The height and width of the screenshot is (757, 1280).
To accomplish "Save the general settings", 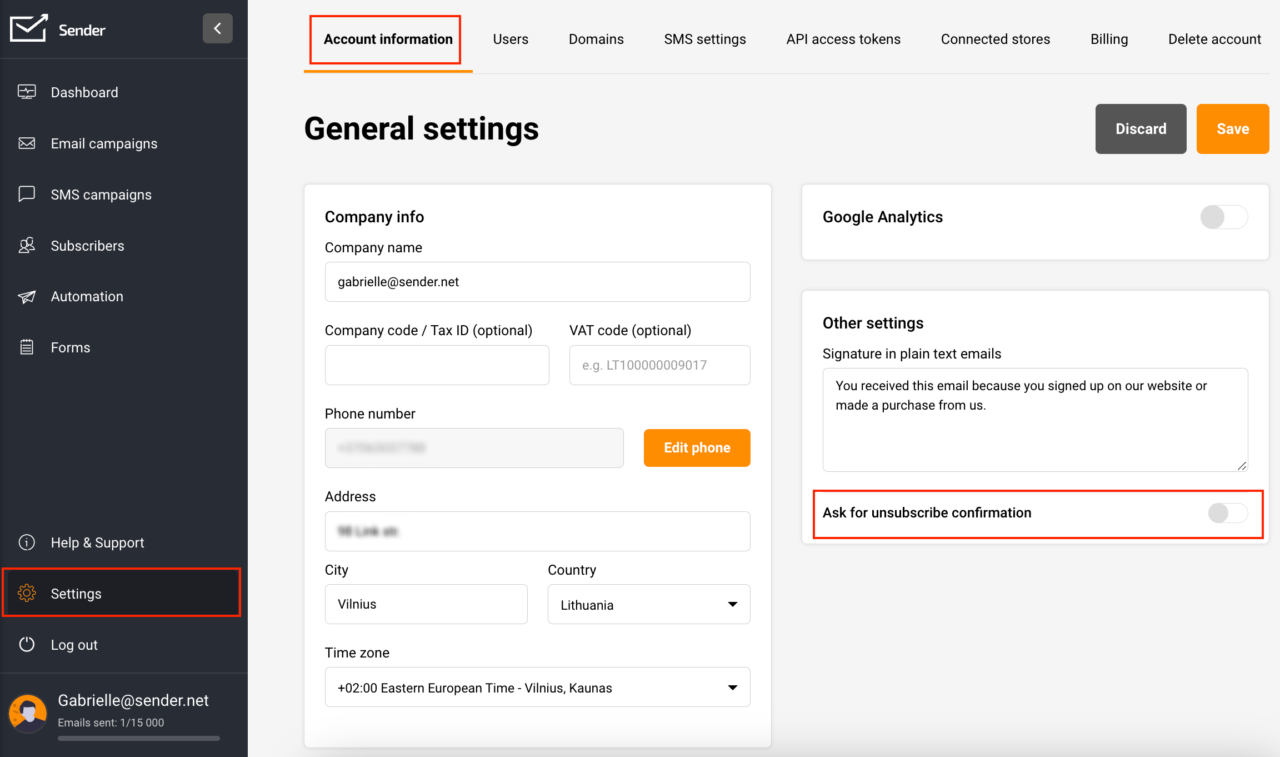I will 1232,128.
